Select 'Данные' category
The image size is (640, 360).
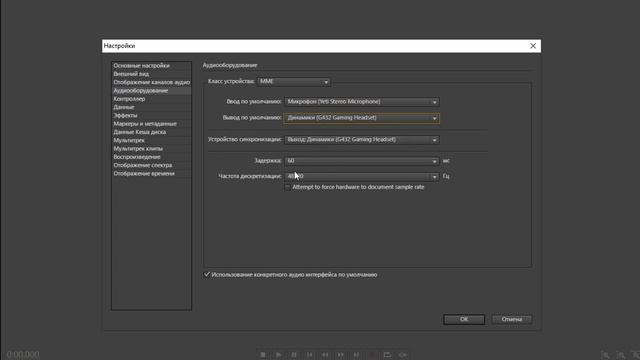click(x=151, y=107)
